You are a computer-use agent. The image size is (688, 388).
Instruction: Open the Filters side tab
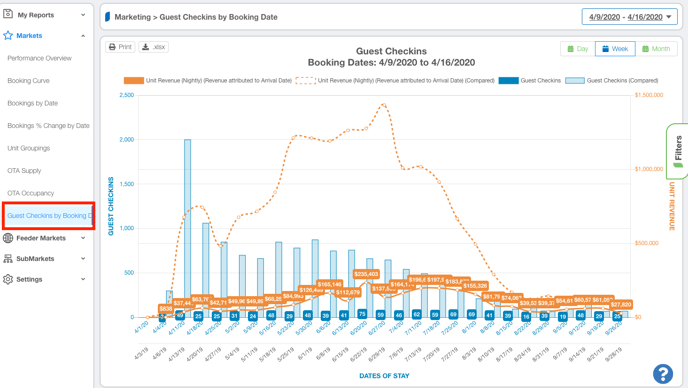677,151
